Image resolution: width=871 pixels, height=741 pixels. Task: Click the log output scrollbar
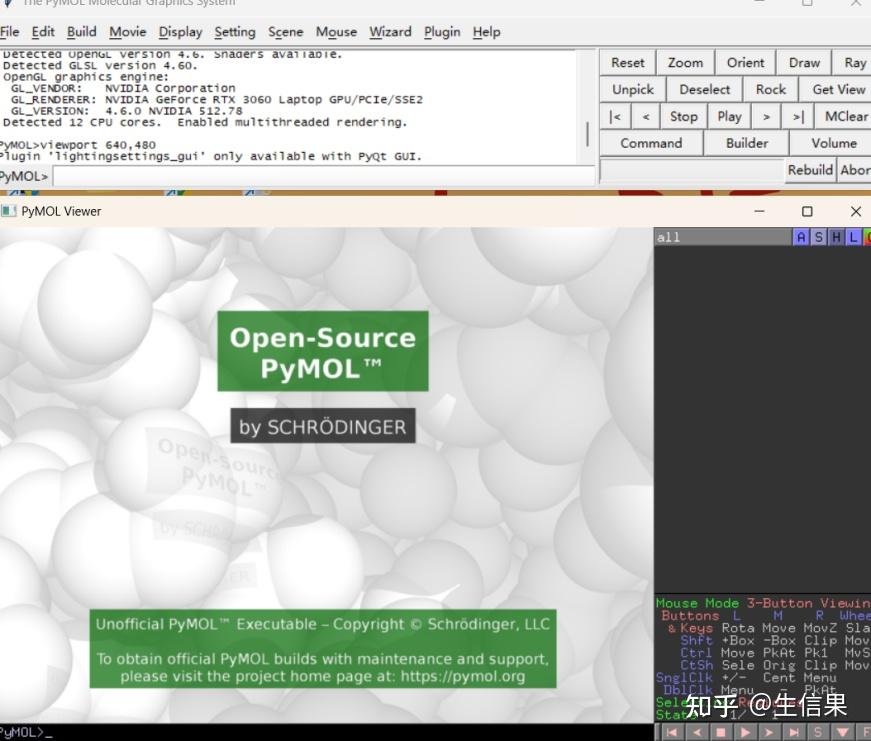[588, 134]
